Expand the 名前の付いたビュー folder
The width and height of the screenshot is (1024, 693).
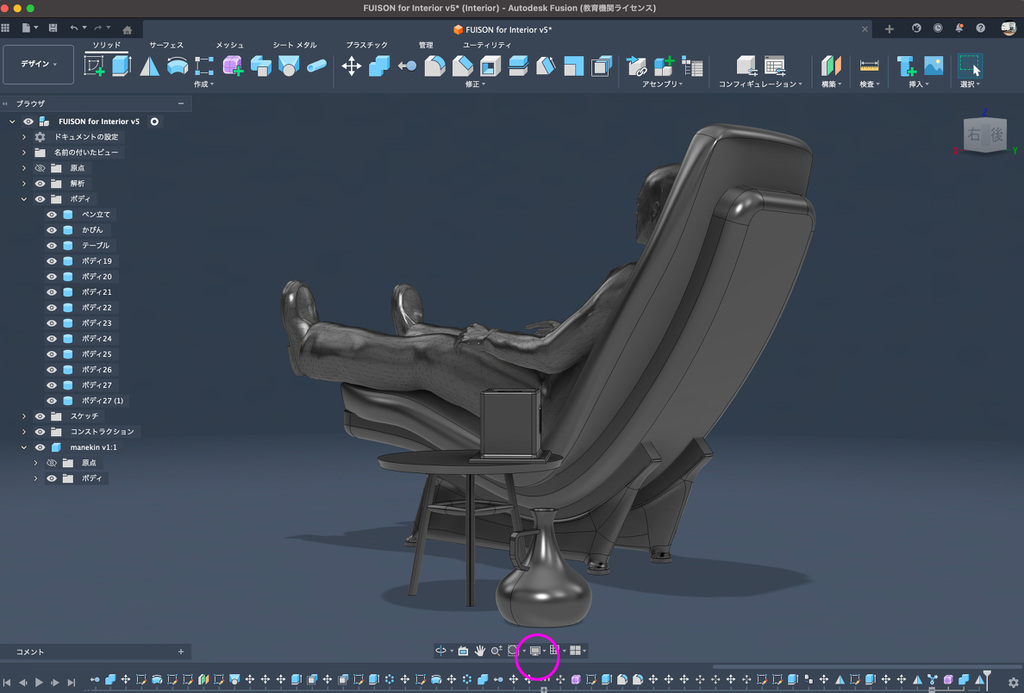click(x=24, y=152)
